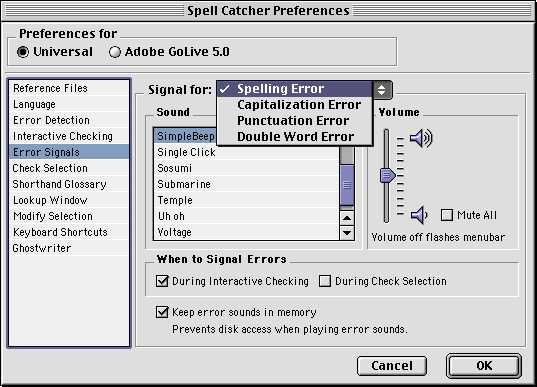Click the sound list scroll up arrow
This screenshot has width=537, height=387.
(347, 218)
